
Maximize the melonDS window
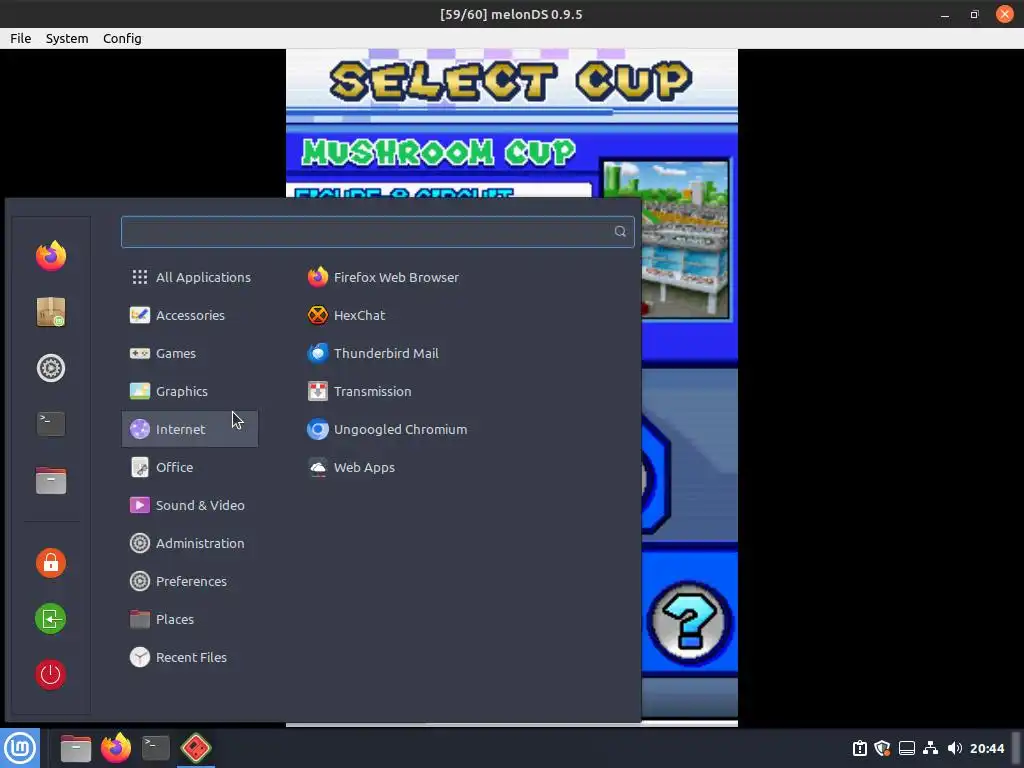[974, 14]
